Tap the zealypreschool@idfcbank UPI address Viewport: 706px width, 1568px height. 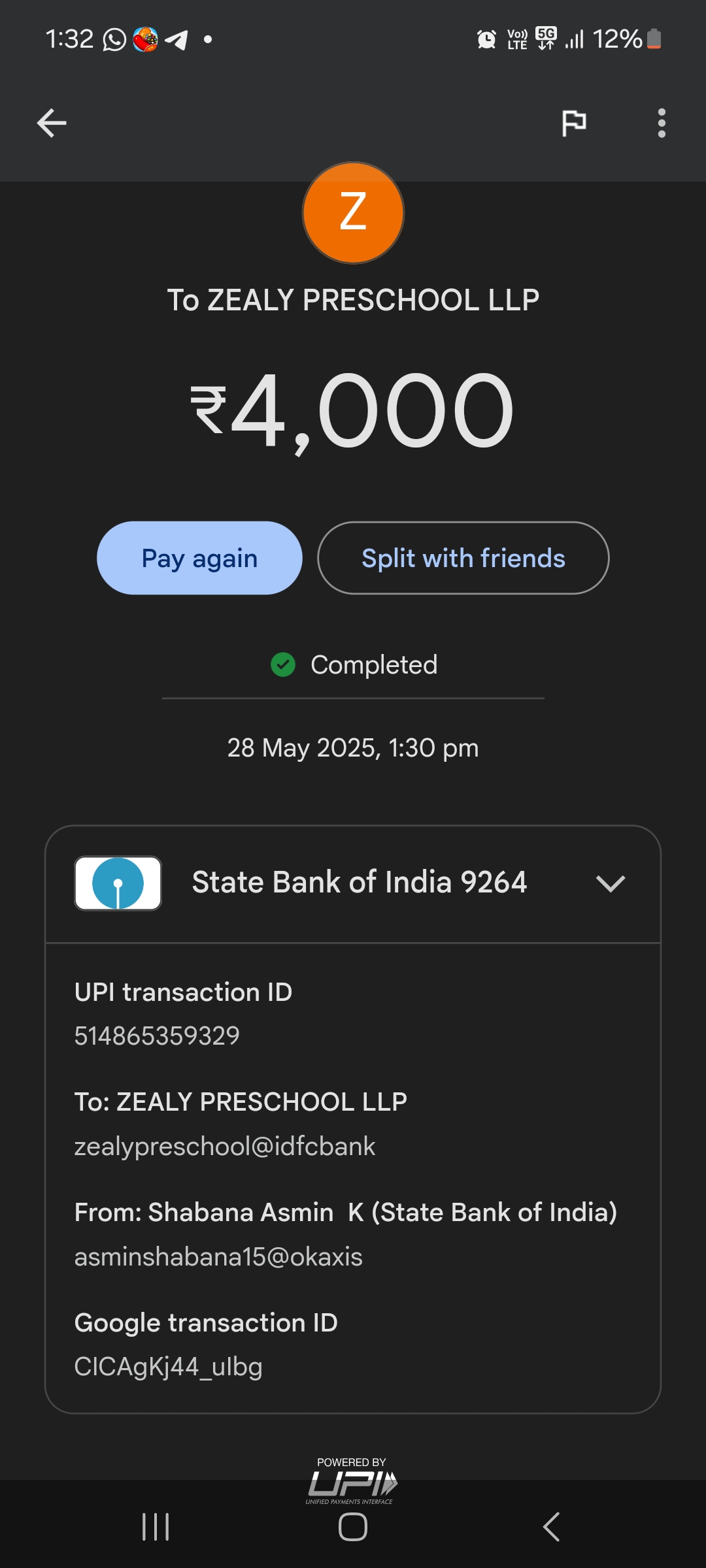coord(225,1147)
